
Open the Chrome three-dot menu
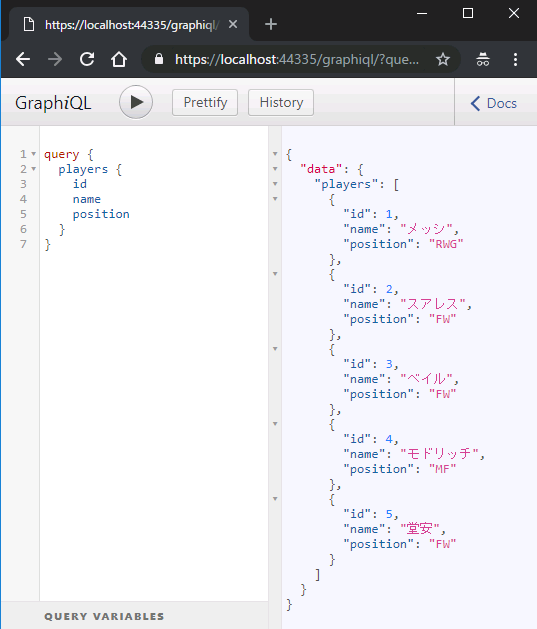[515, 59]
